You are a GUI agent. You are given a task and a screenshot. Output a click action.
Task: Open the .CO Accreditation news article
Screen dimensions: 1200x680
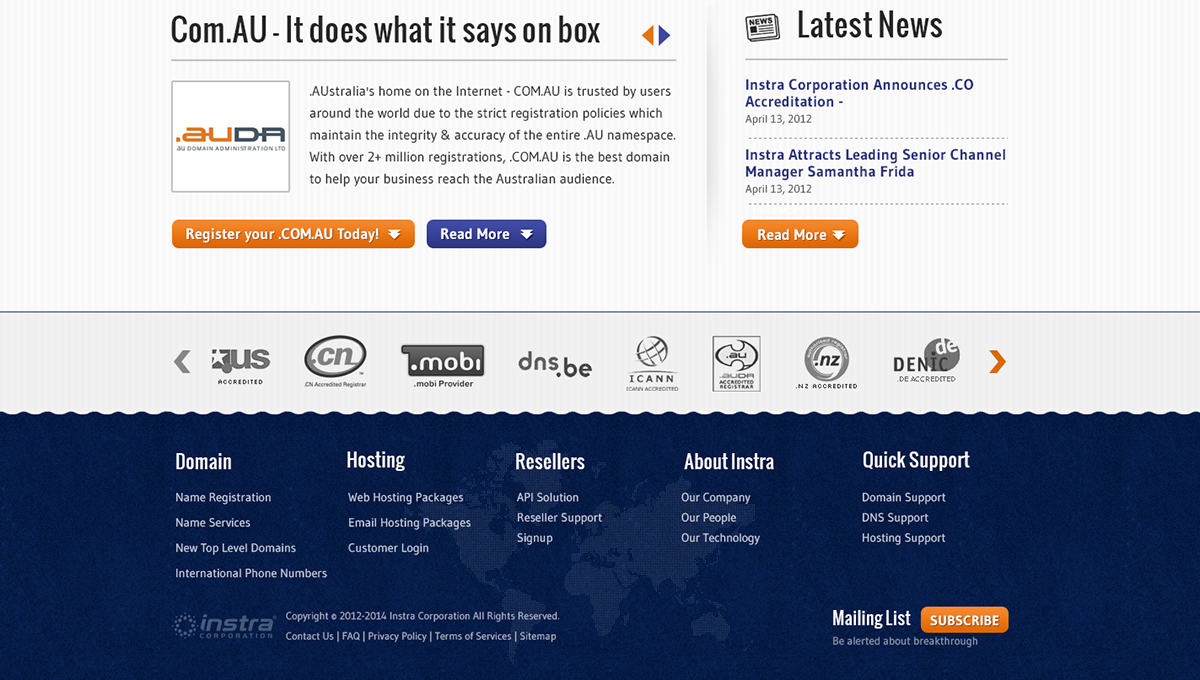pyautogui.click(x=859, y=93)
